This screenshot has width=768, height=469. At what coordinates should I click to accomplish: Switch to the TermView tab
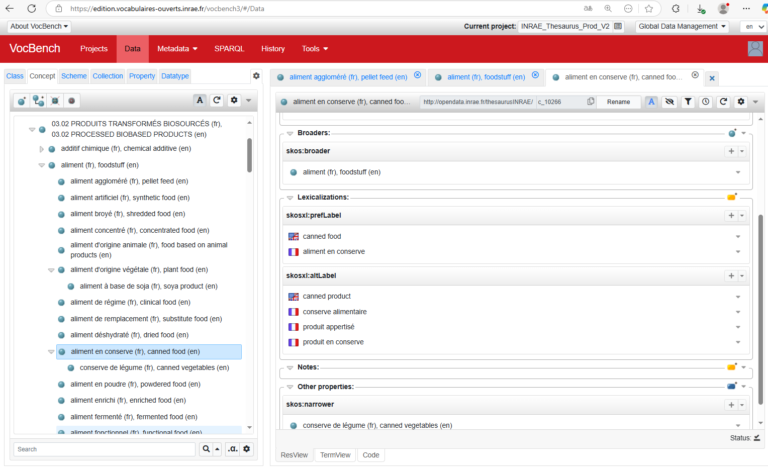click(333, 455)
